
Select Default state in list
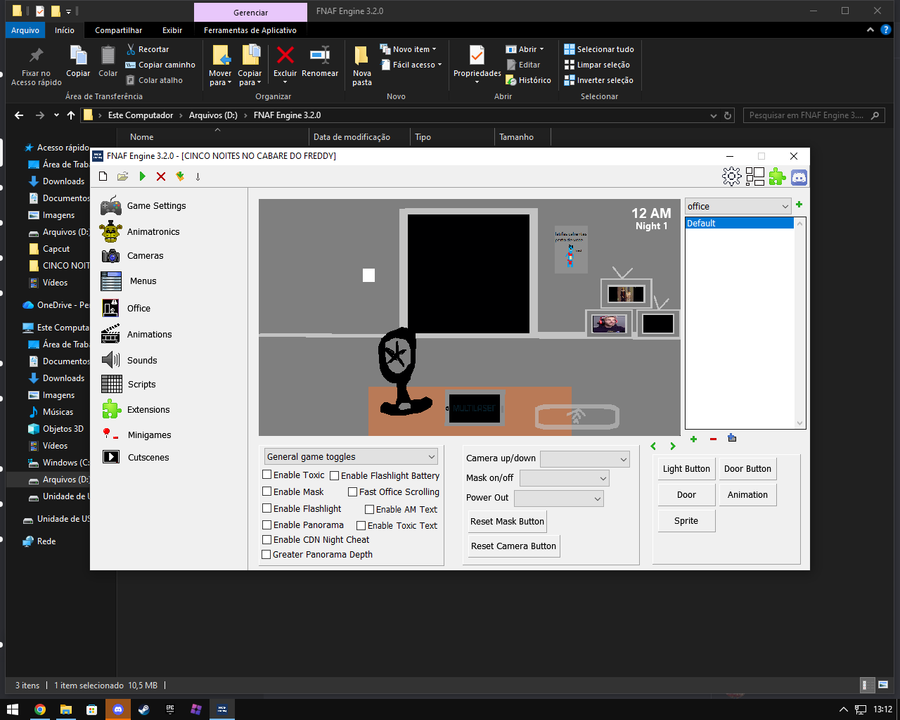[739, 223]
